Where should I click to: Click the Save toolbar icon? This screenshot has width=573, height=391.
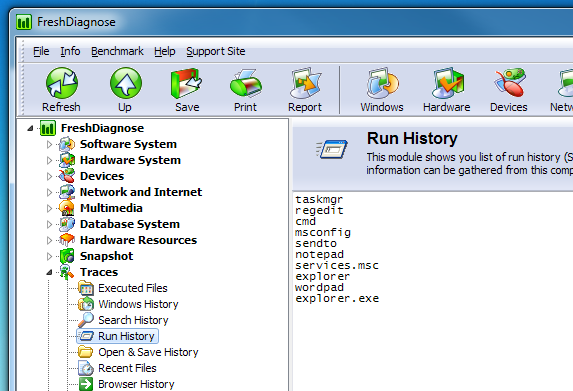click(x=186, y=83)
